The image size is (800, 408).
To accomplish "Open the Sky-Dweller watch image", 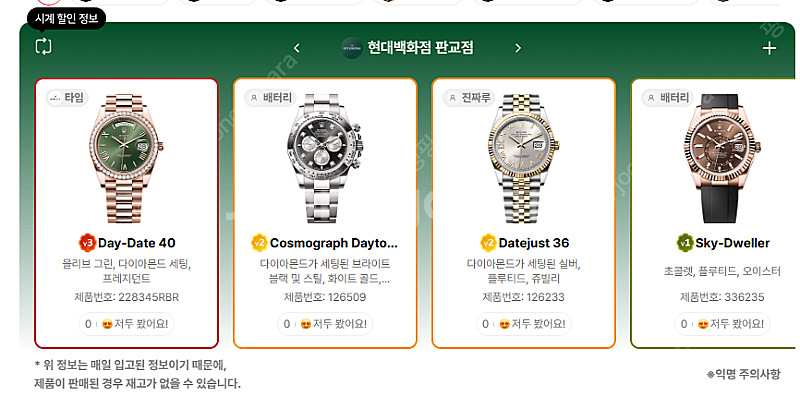I will click(720, 158).
